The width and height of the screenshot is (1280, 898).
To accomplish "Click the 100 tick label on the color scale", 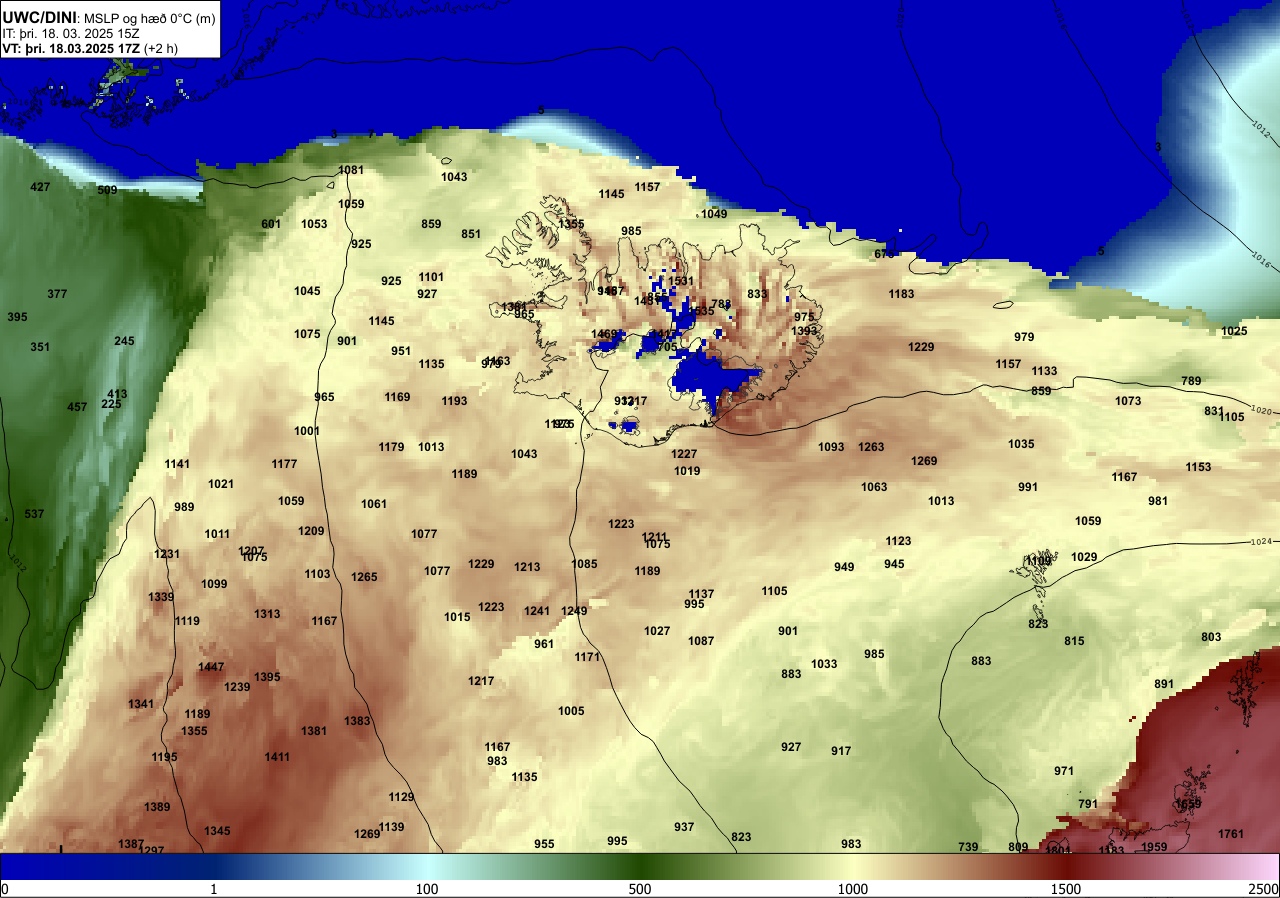I will (x=427, y=889).
